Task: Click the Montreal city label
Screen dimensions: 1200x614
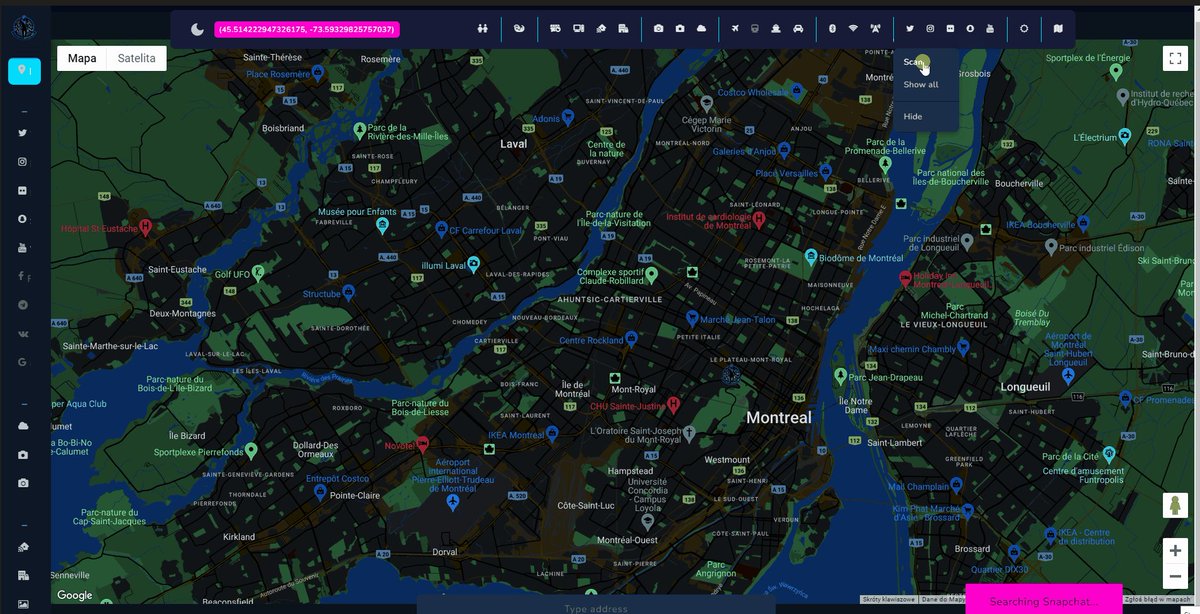Action: tap(779, 418)
